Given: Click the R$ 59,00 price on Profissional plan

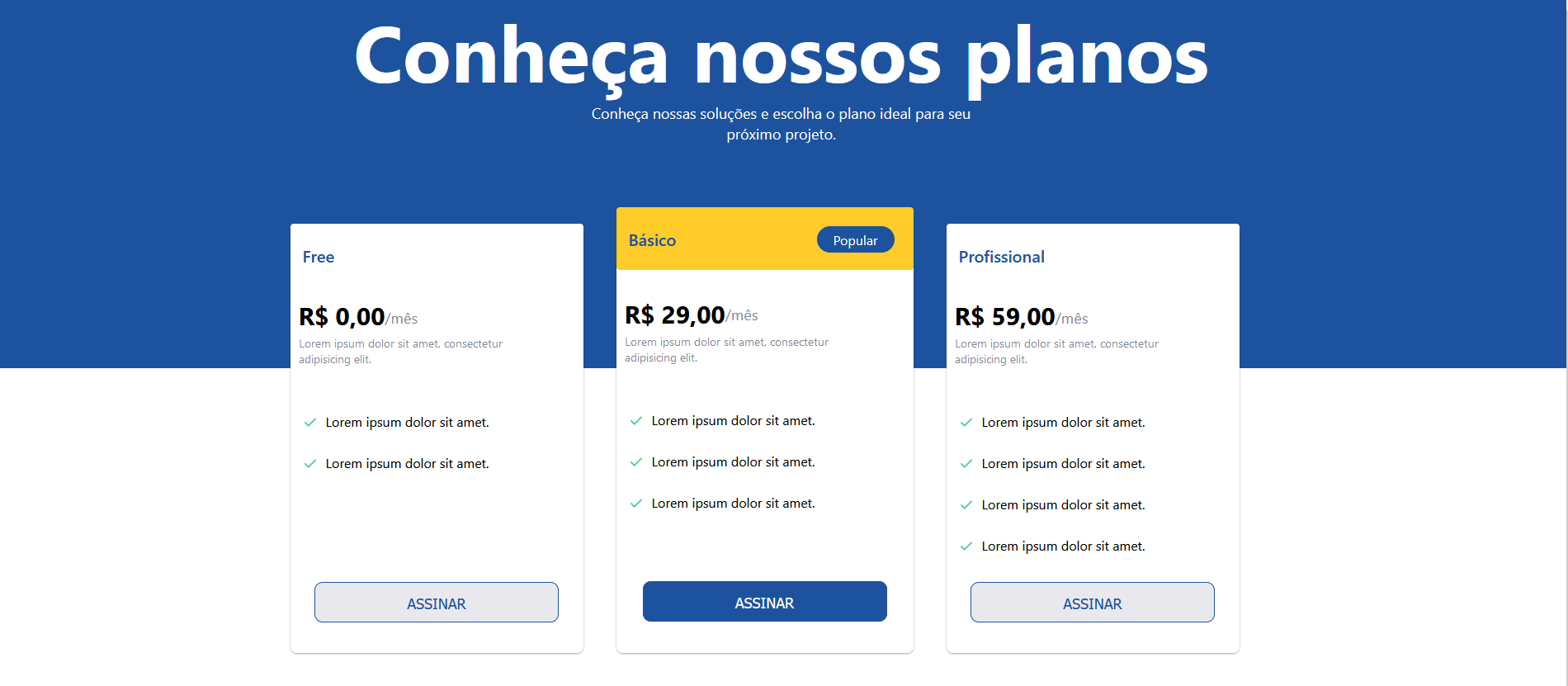Looking at the screenshot, I should click(1004, 316).
